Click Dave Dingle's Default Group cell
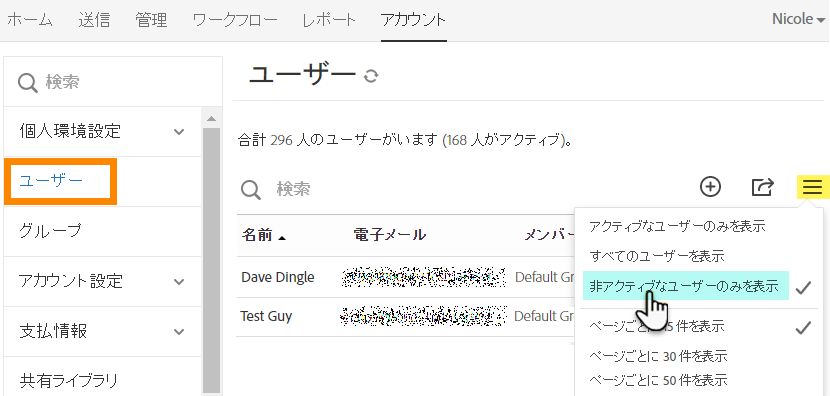830x396 pixels. 544,277
